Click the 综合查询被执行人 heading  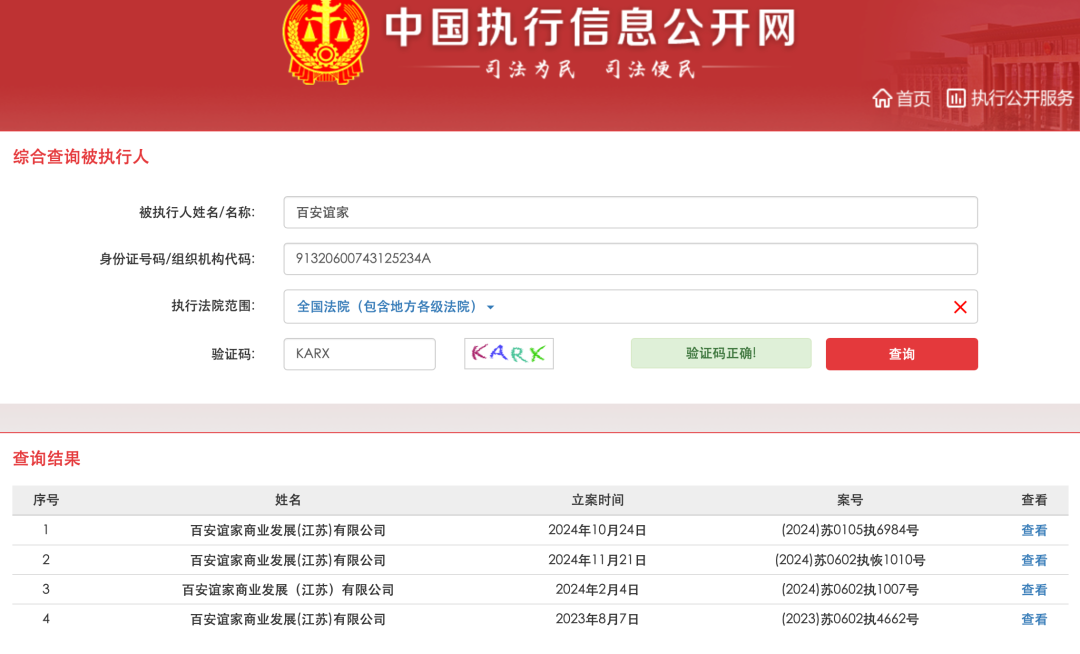[81, 157]
